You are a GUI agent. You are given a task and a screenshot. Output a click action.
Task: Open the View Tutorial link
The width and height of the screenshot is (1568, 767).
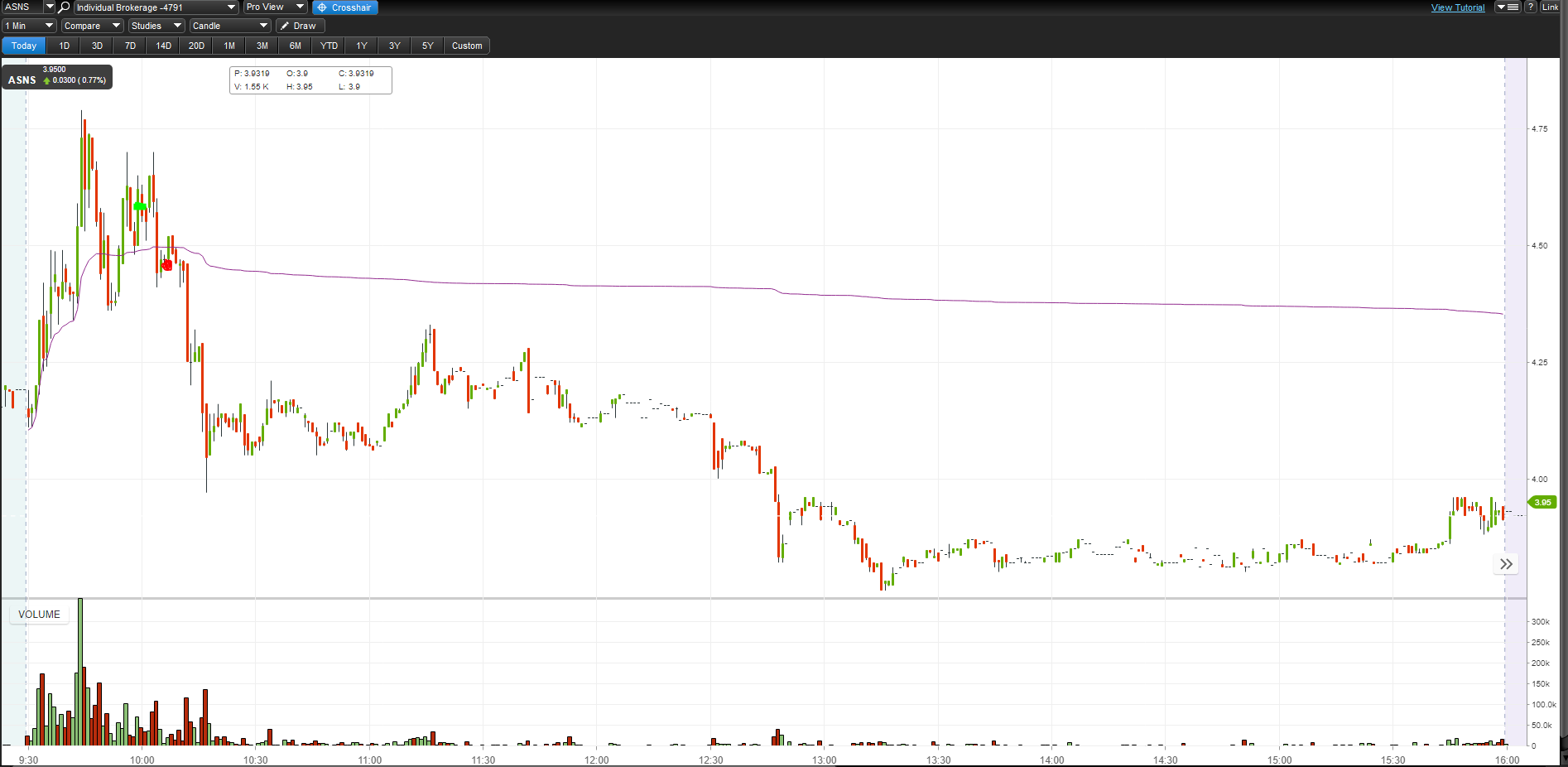pos(1458,7)
